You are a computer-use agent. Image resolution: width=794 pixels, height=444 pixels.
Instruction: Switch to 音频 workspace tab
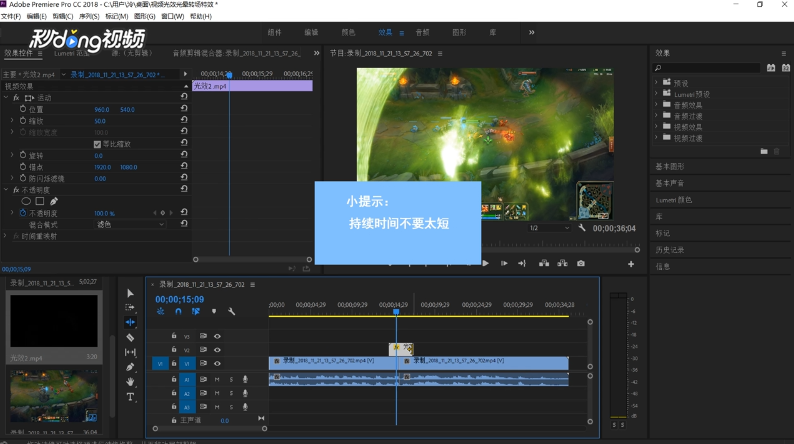click(x=422, y=32)
